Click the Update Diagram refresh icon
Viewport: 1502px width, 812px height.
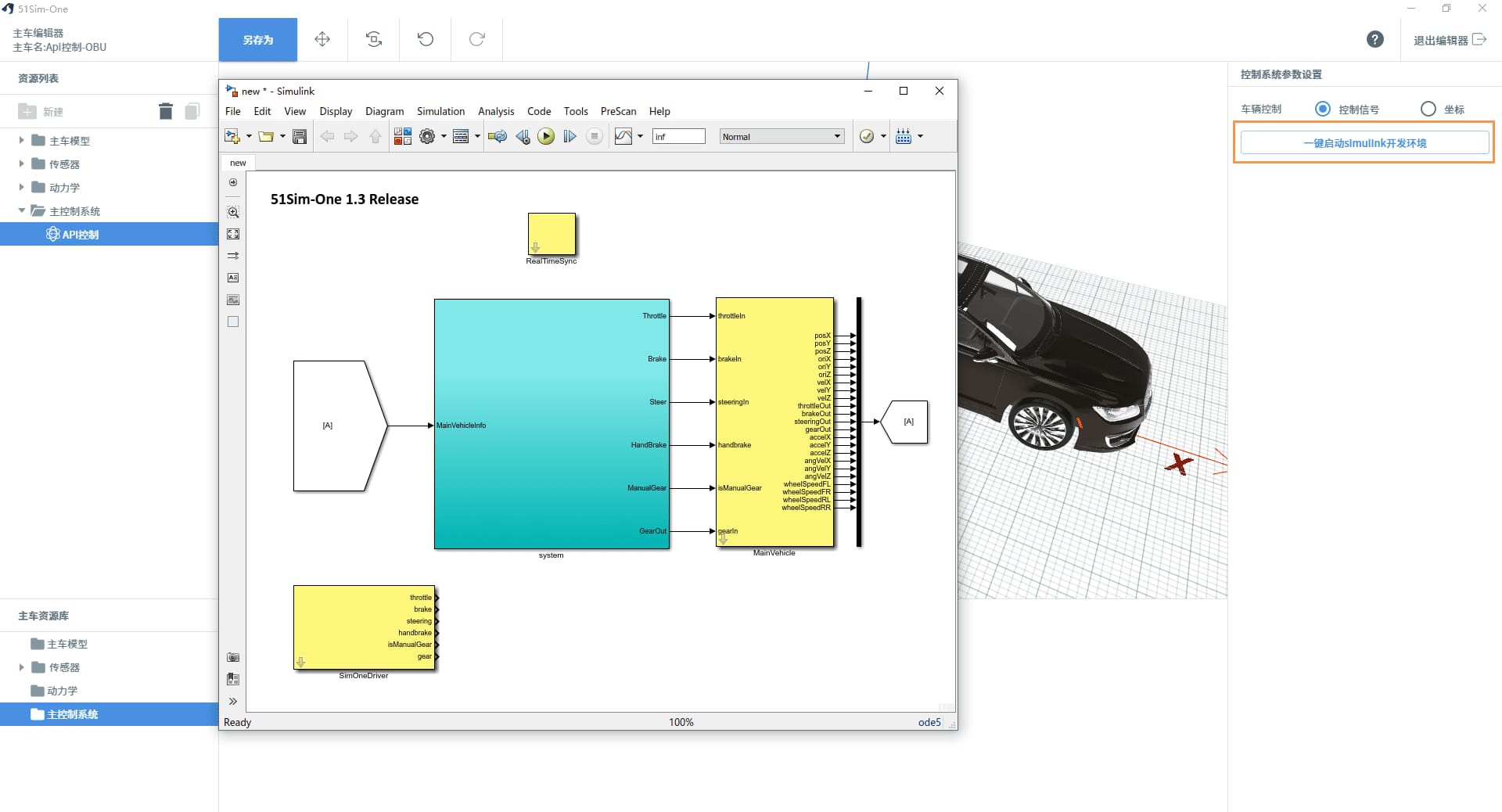tap(498, 136)
